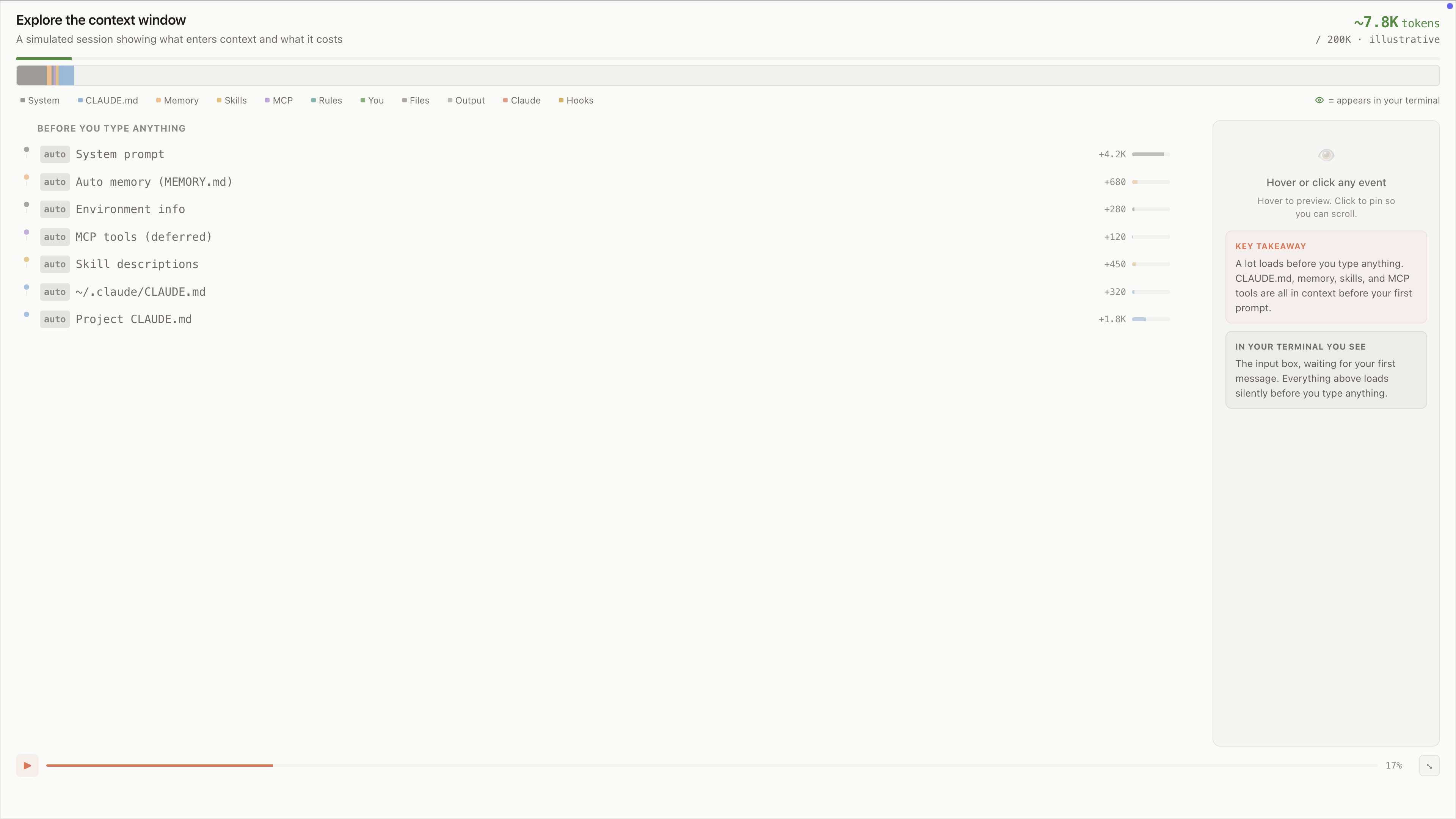Click the play button to start simulation
Viewport: 1456px width, 819px height.
[27, 765]
